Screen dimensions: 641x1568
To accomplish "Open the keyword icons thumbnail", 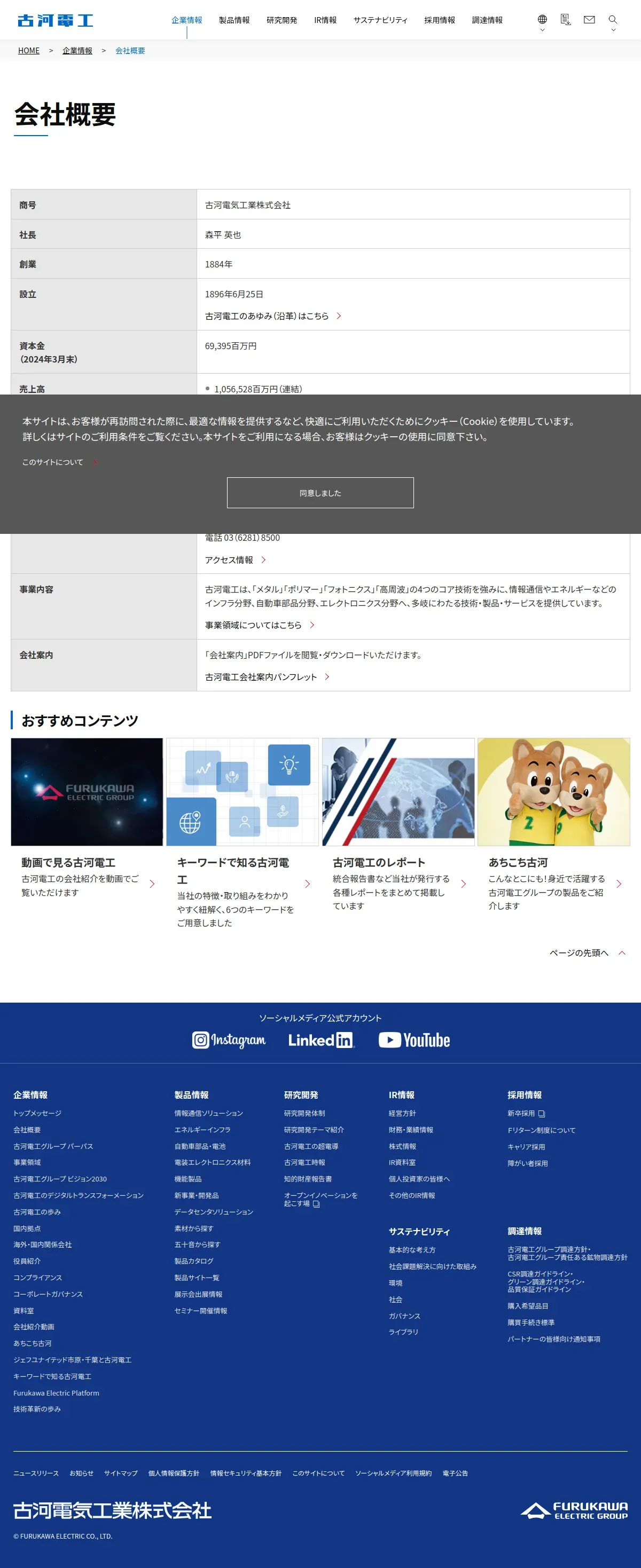I will (243, 791).
